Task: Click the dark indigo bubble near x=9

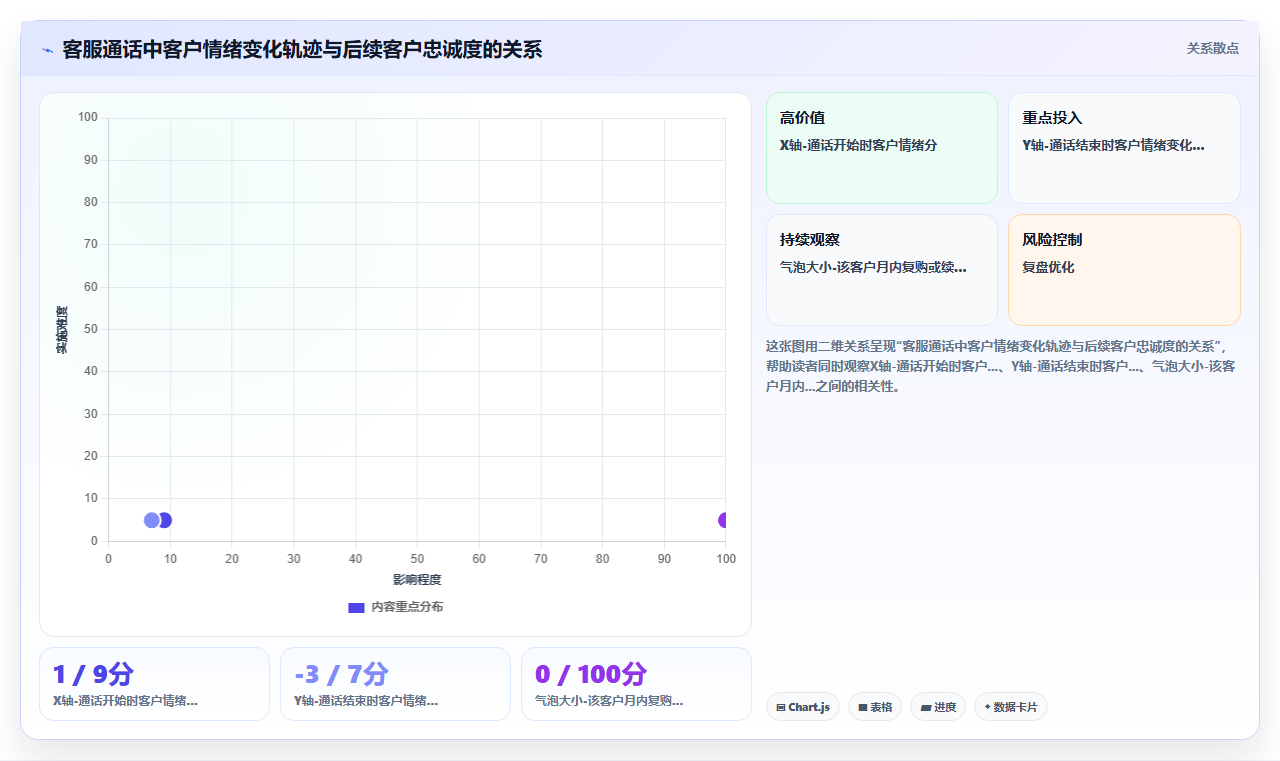Action: click(x=166, y=520)
